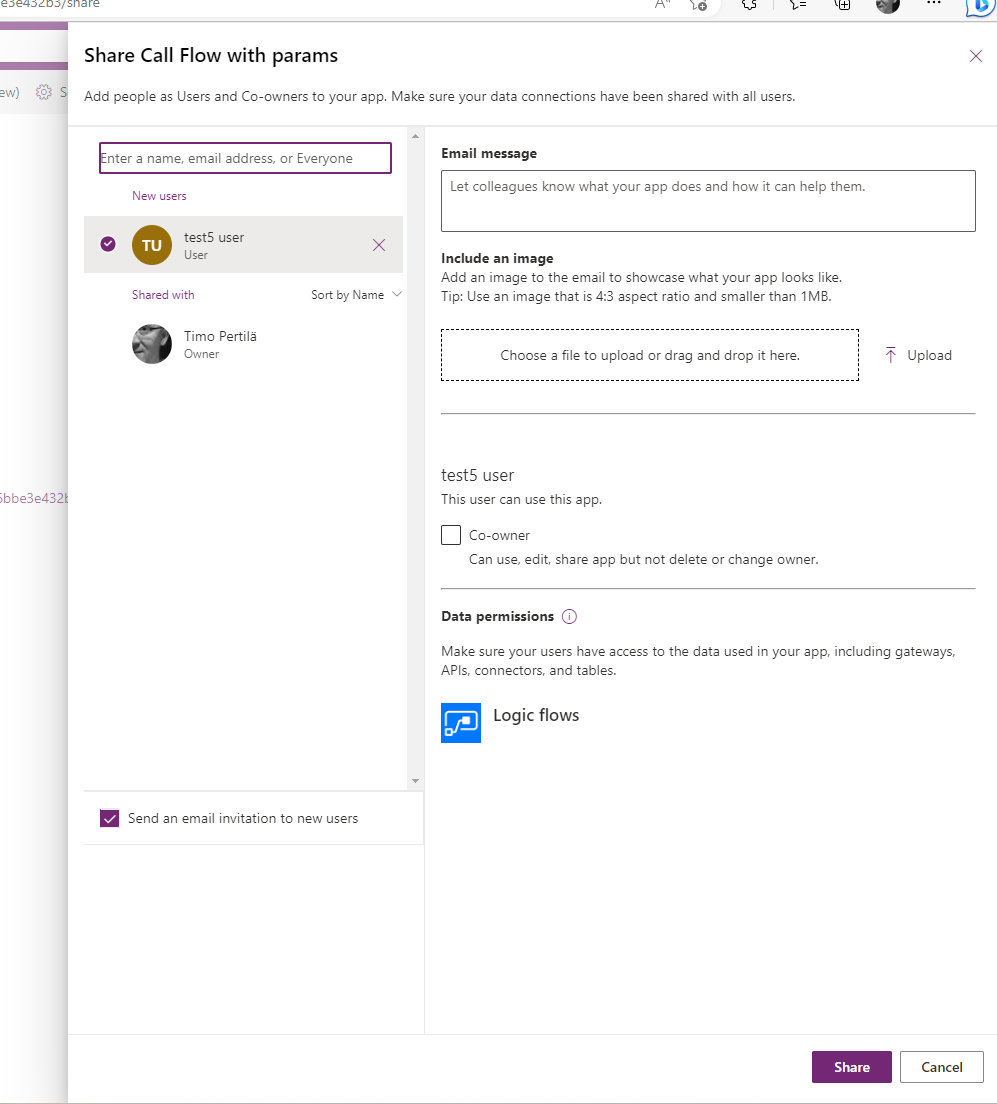Click the Logic flows connector icon

tap(461, 722)
